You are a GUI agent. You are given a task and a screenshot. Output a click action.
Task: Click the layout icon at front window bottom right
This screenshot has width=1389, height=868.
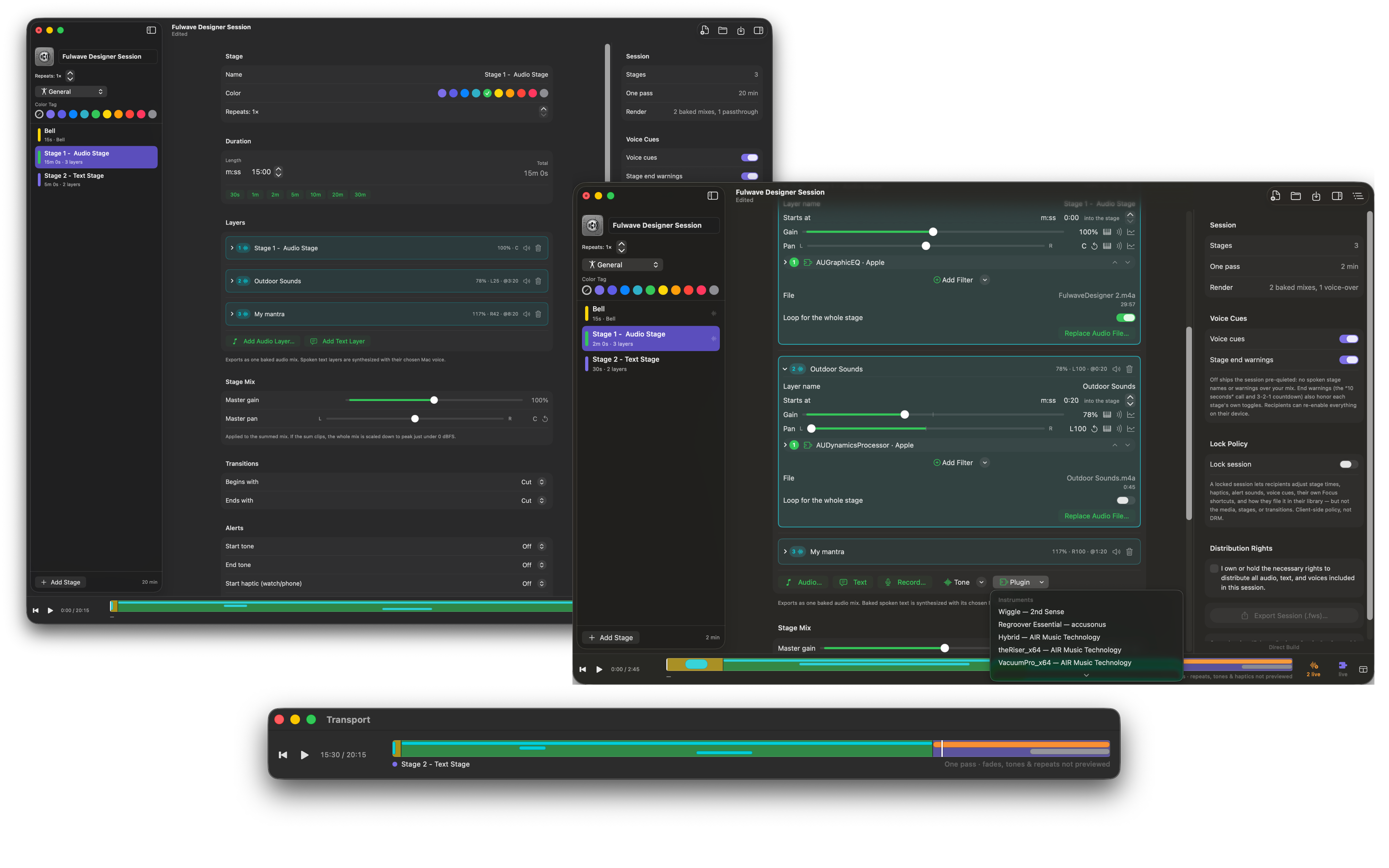[x=1363, y=669]
